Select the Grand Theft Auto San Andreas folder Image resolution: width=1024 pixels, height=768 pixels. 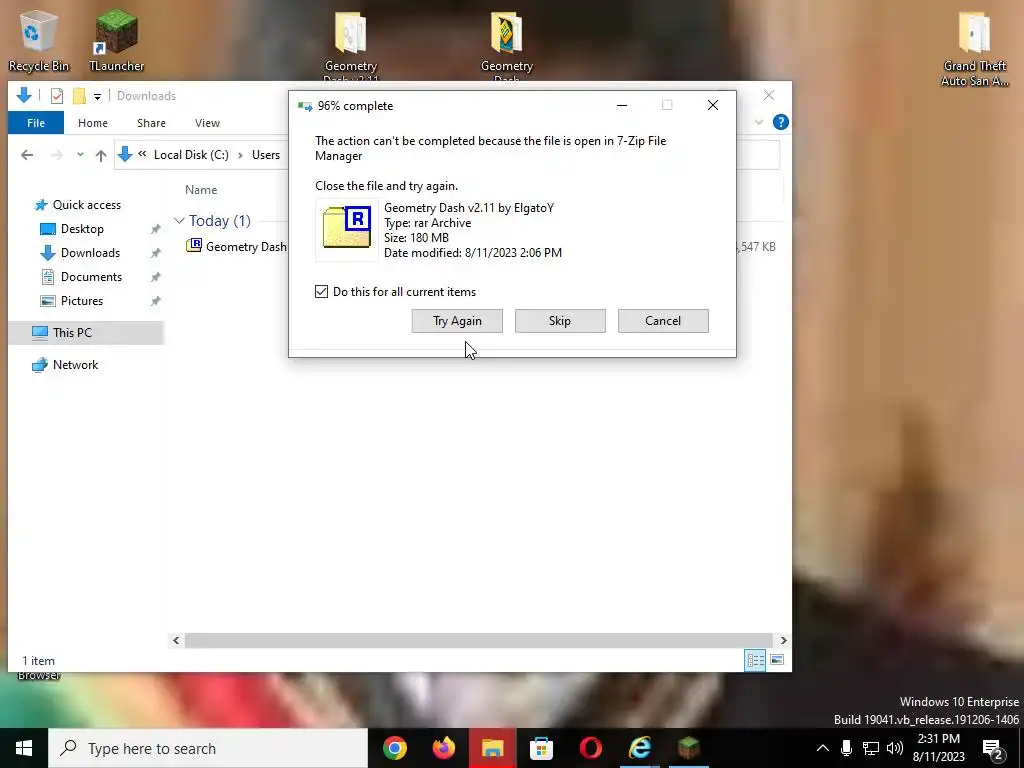(974, 49)
